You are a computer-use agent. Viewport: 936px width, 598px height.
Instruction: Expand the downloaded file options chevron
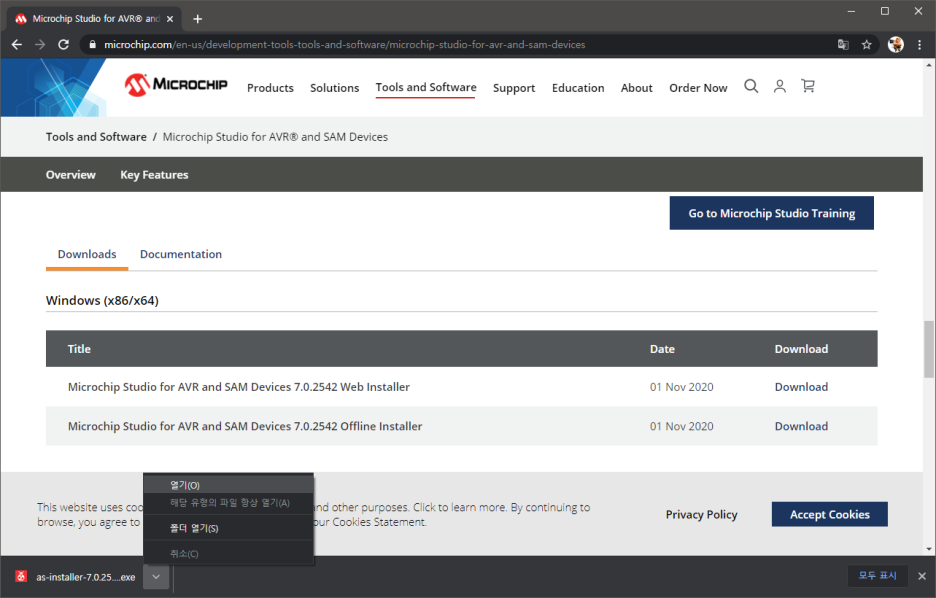(156, 577)
